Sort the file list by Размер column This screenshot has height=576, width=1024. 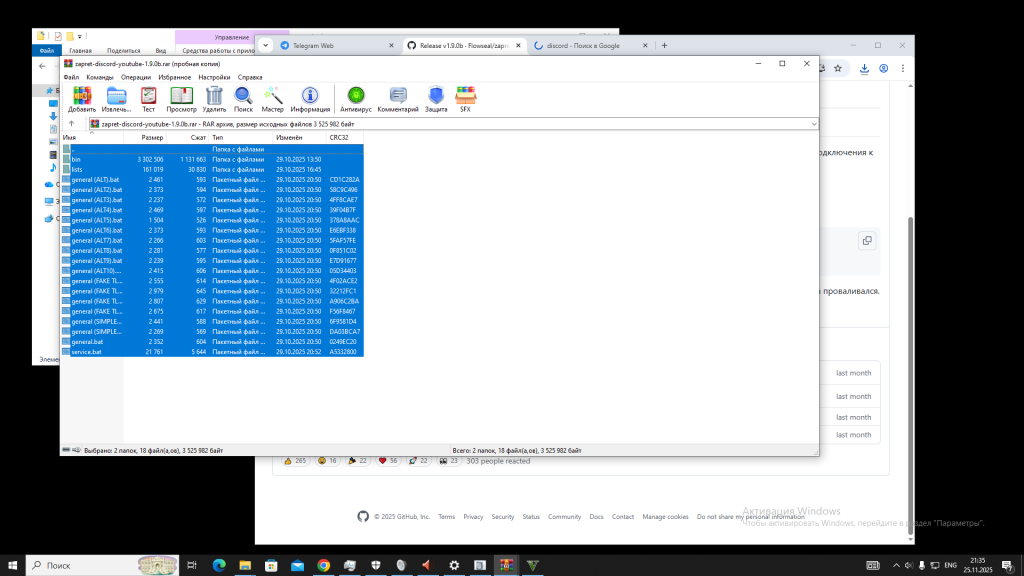point(152,137)
